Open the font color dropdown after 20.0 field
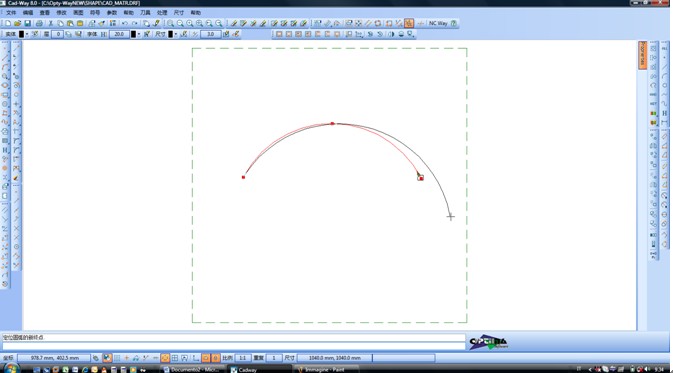 (x=139, y=34)
